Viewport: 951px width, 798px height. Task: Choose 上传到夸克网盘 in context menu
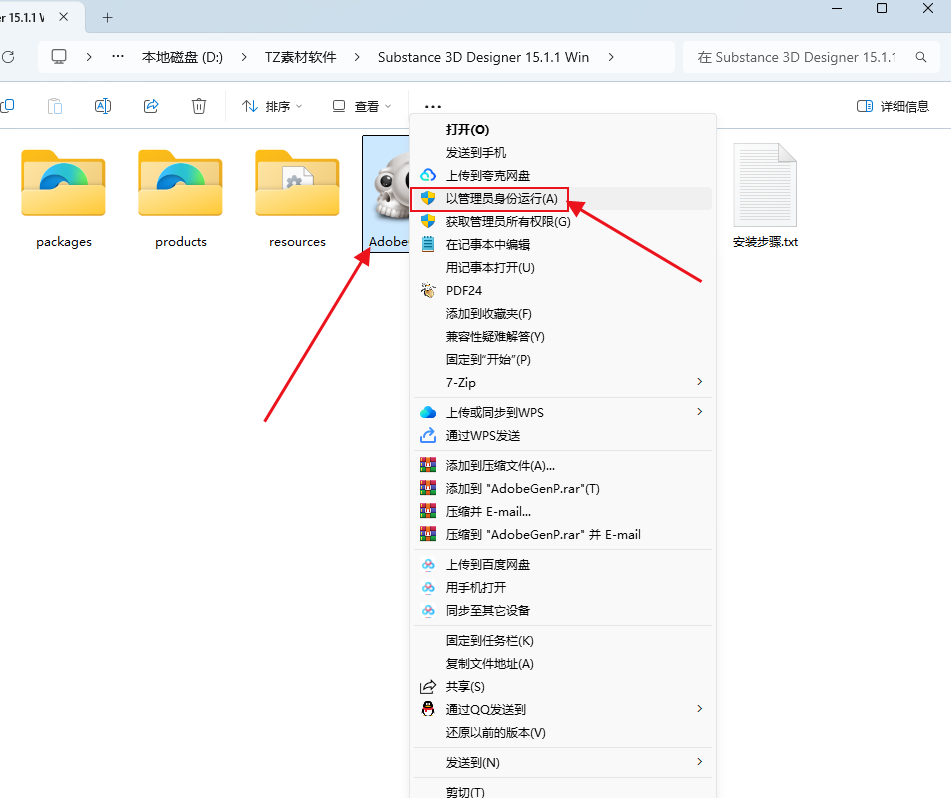pyautogui.click(x=563, y=176)
